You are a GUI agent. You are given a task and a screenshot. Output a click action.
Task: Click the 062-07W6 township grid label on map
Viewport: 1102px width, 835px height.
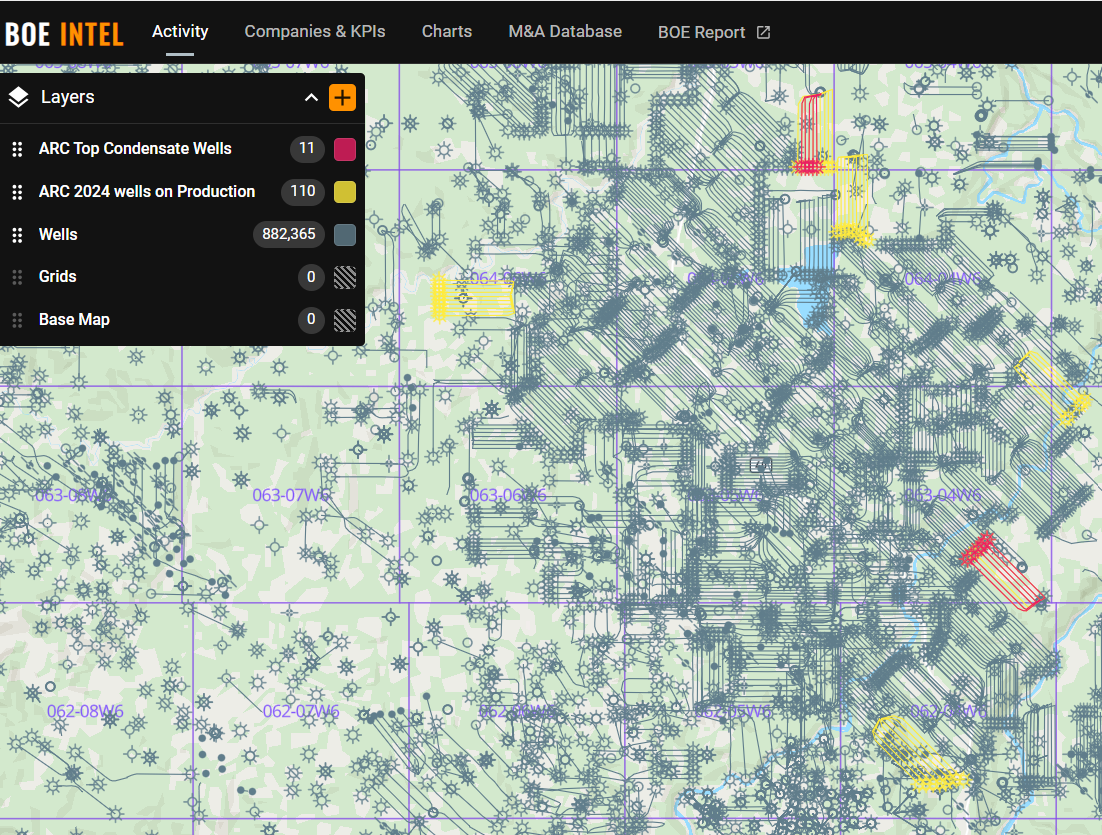coord(301,711)
